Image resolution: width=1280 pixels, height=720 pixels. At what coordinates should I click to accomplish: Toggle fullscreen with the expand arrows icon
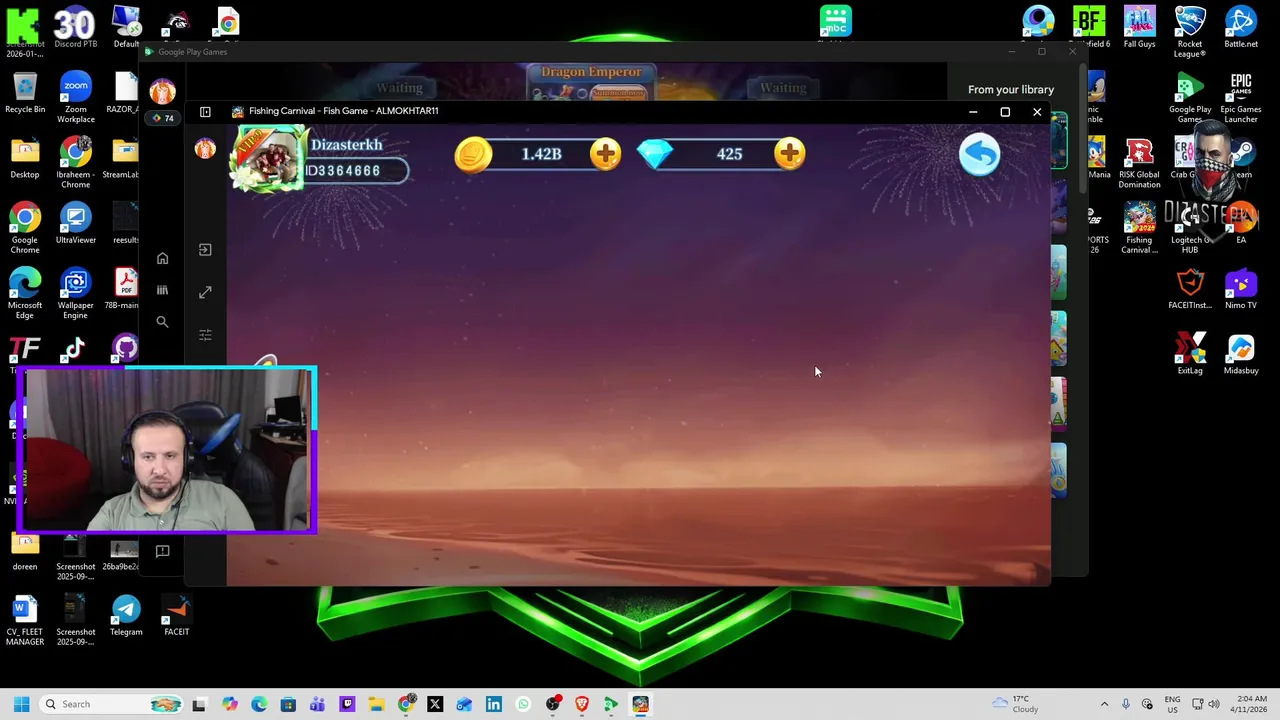(205, 292)
